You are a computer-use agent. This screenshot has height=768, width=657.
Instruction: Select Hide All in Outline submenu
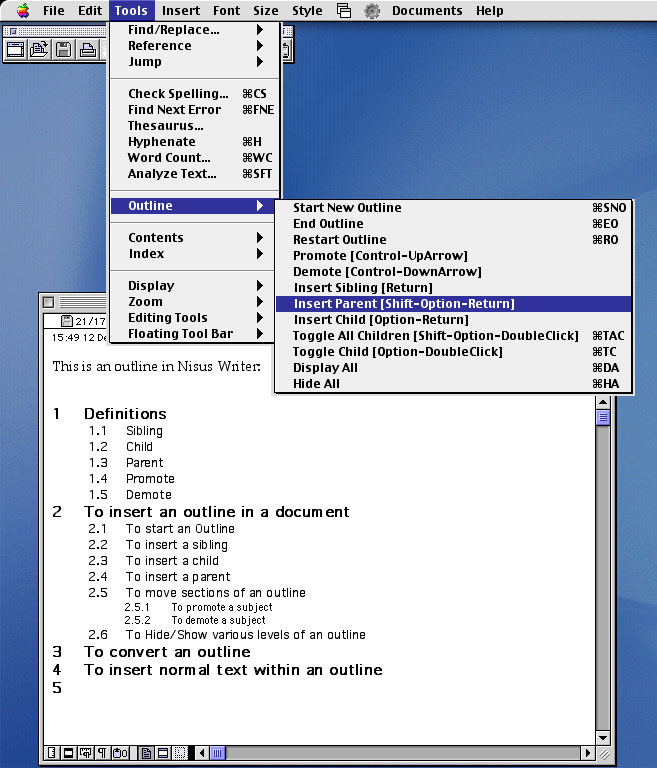point(454,384)
